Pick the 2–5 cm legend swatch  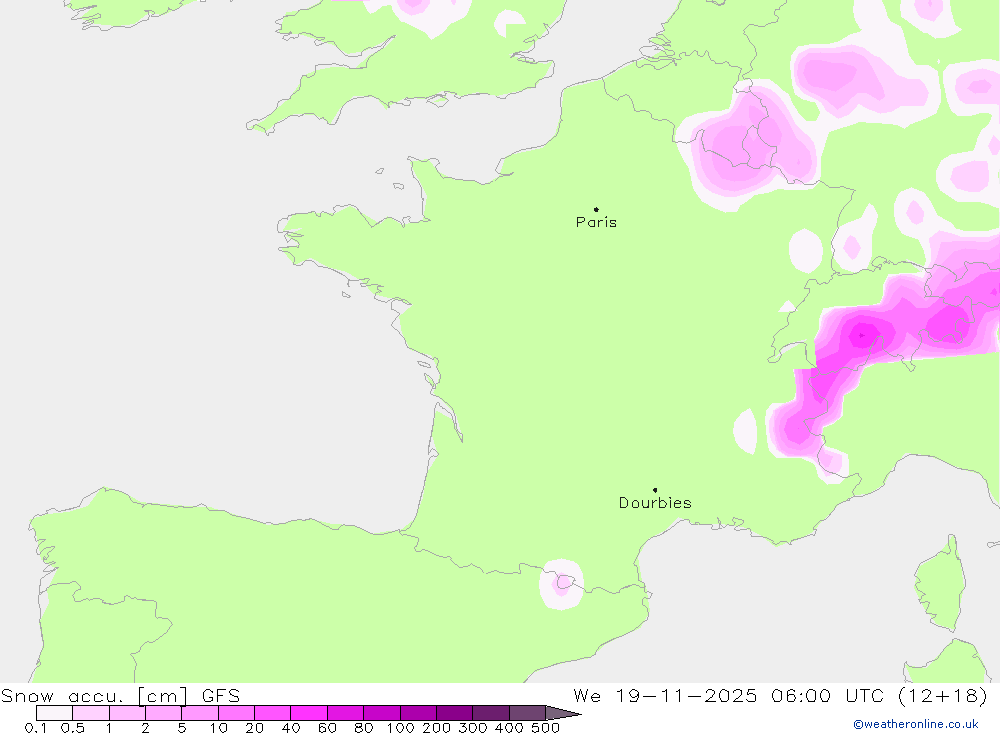pyautogui.click(x=163, y=713)
